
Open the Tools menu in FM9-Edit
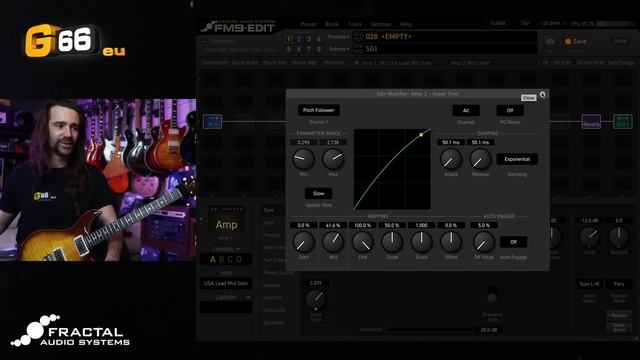355,24
